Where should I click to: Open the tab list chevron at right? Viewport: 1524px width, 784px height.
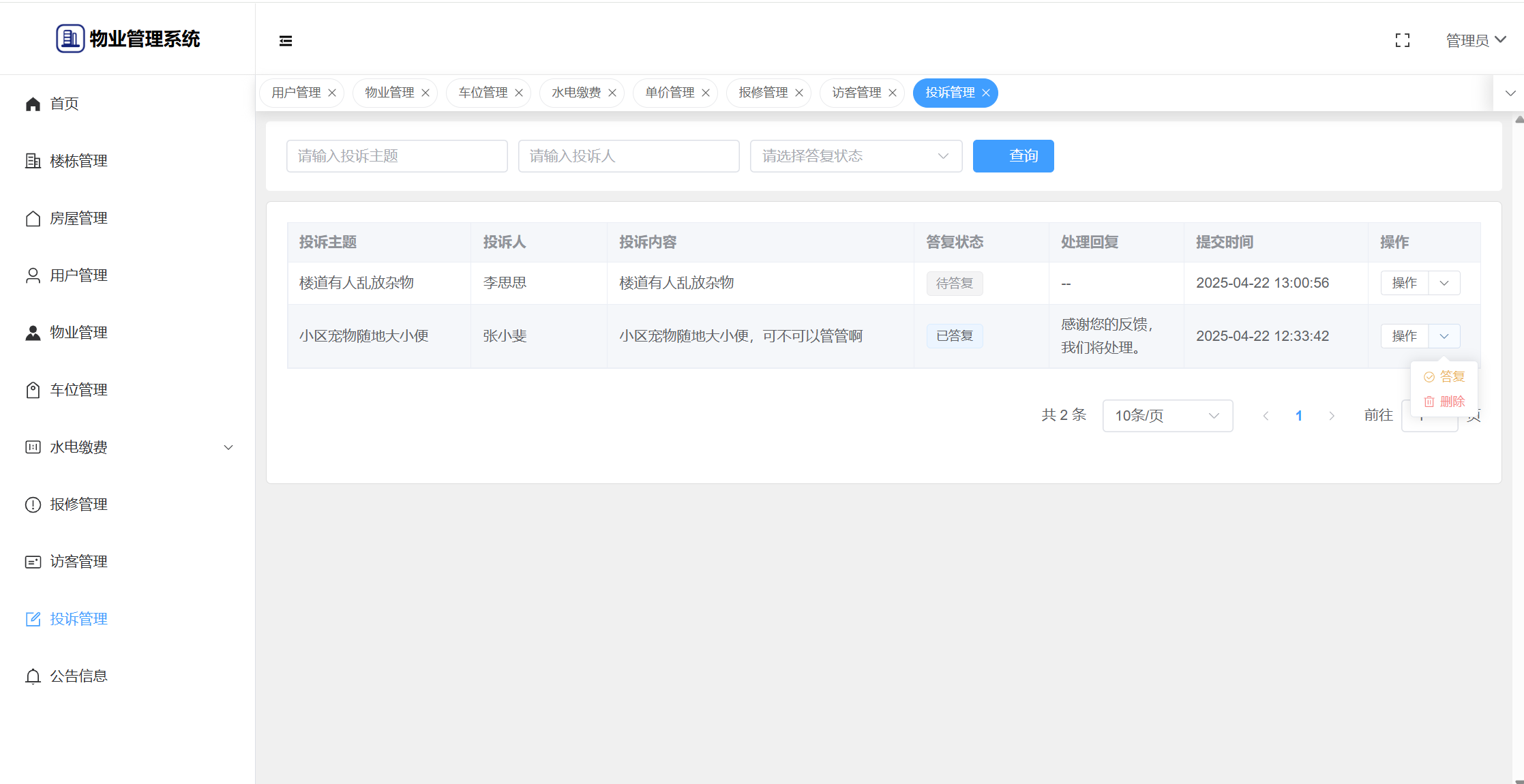1510,93
